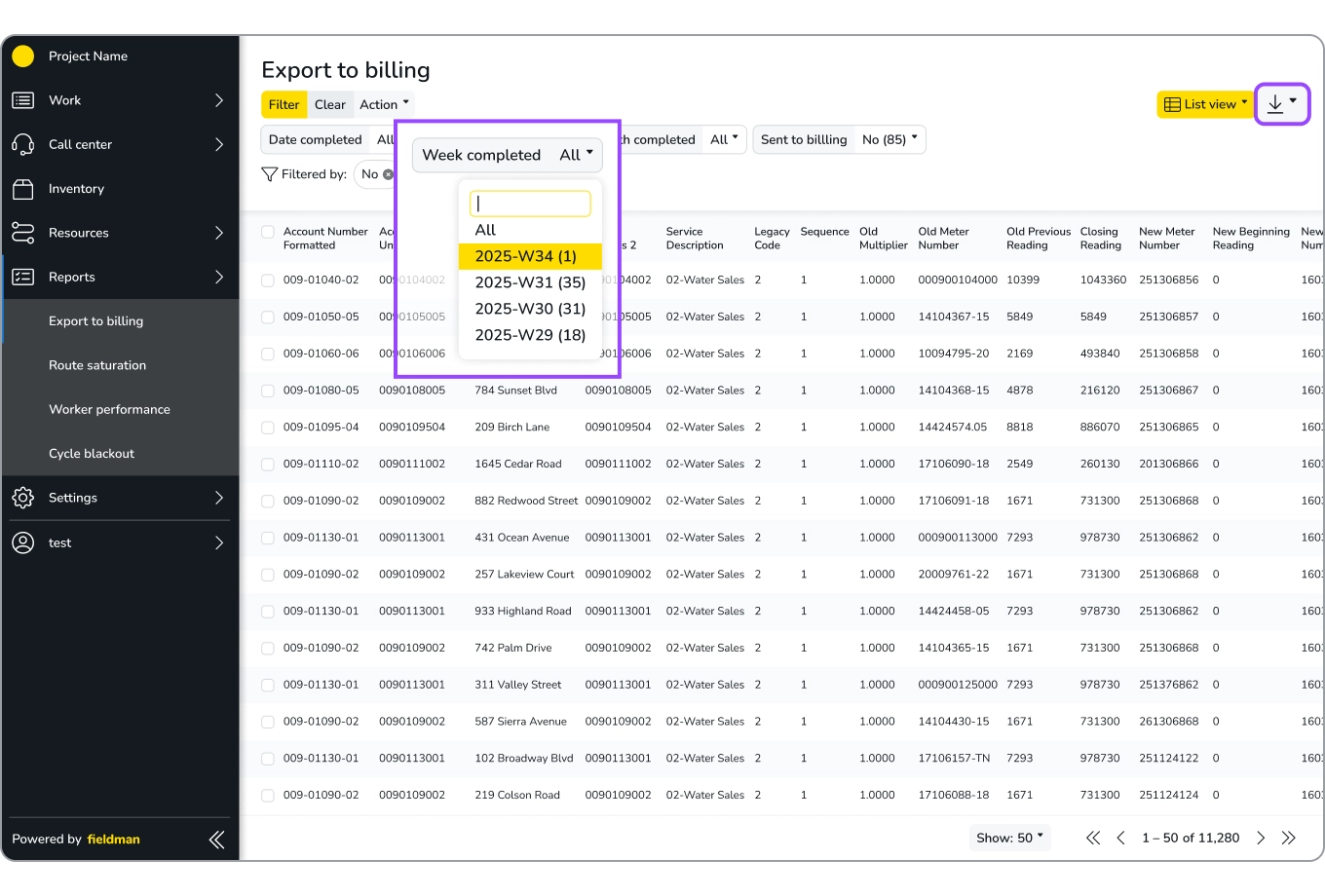Click new meter number 251306856
1325x896 pixels.
coord(1169,280)
